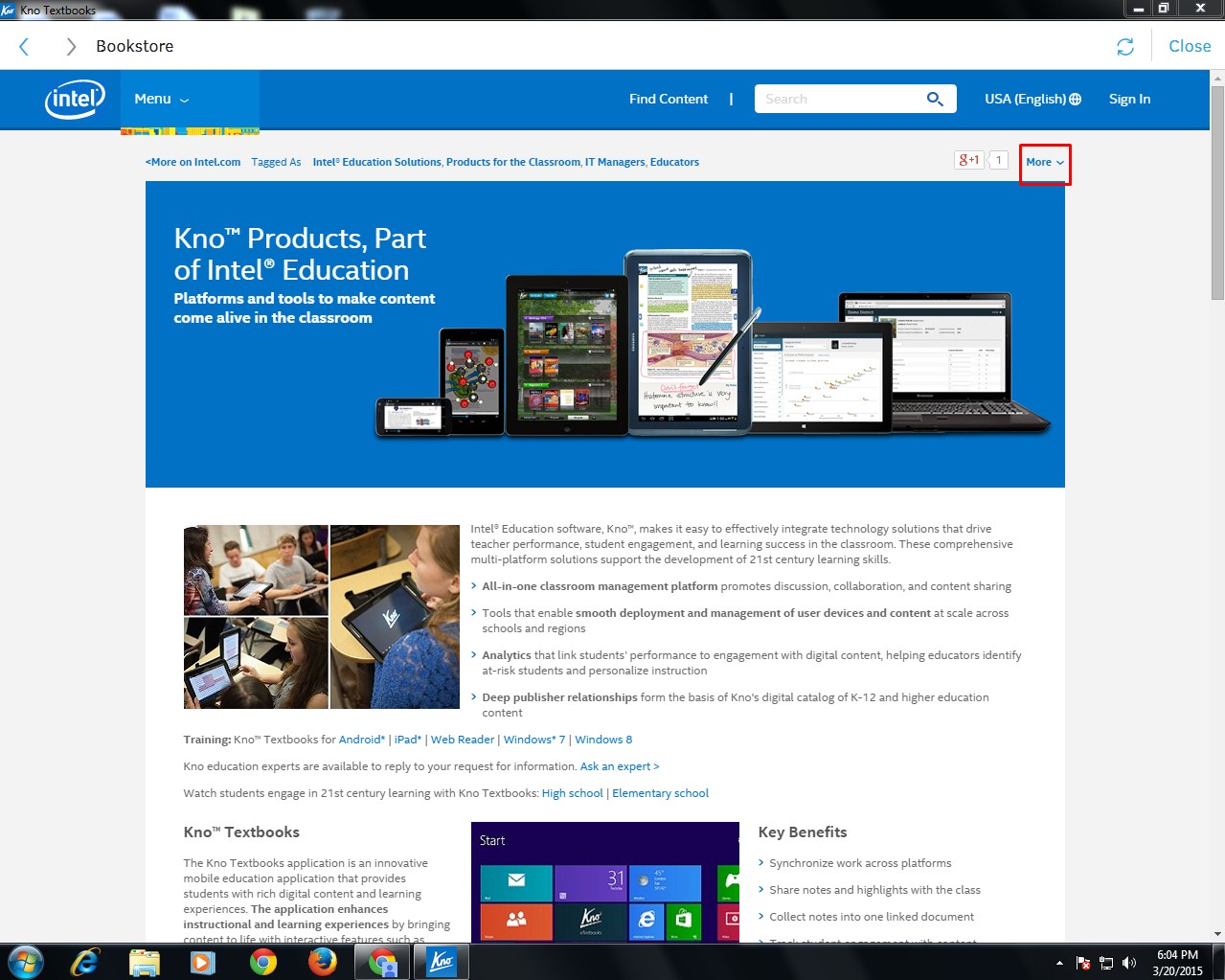Open Find Content
The height and width of the screenshot is (980, 1225).
coord(669,99)
